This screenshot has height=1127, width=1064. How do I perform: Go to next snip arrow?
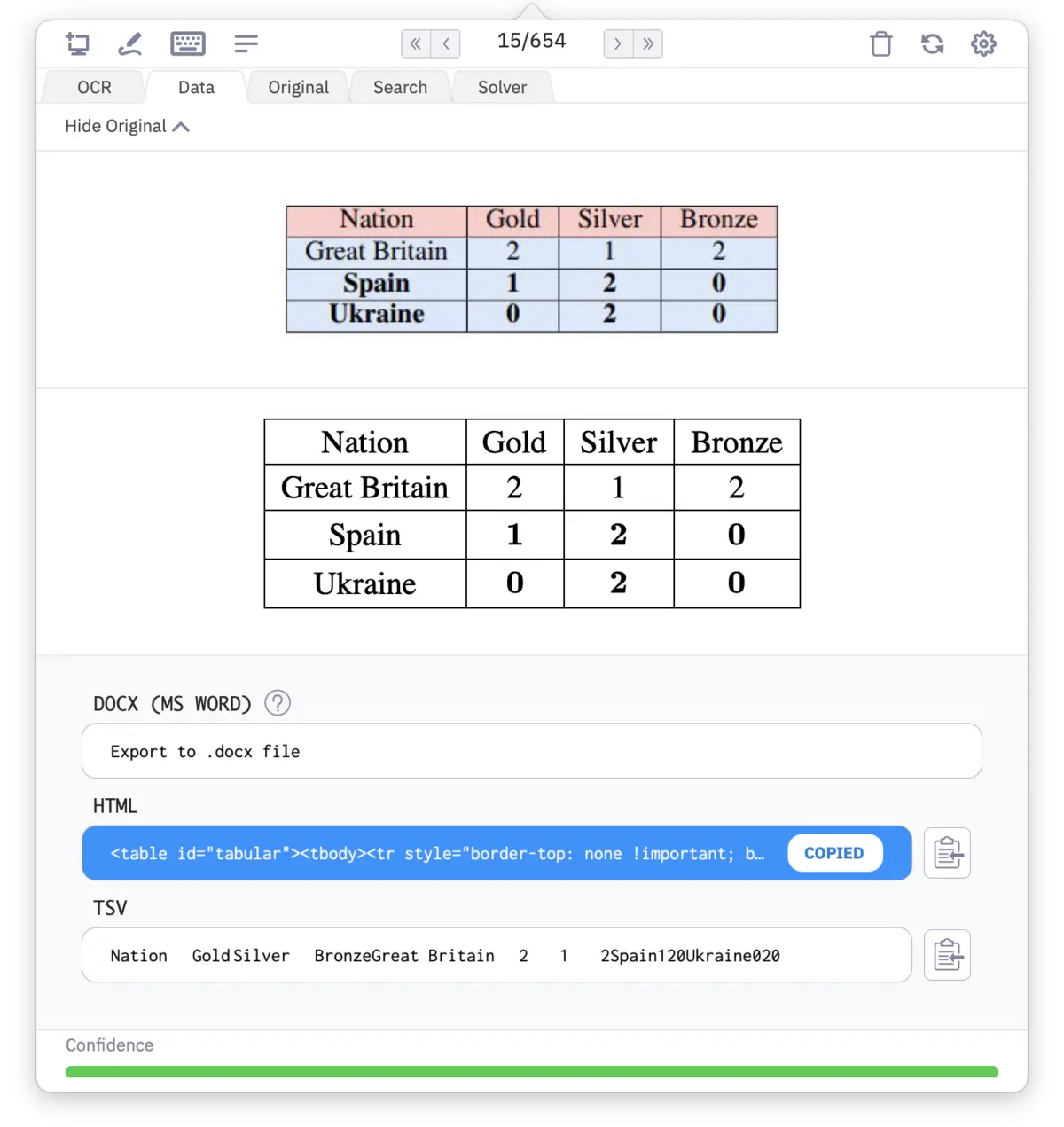coord(618,43)
